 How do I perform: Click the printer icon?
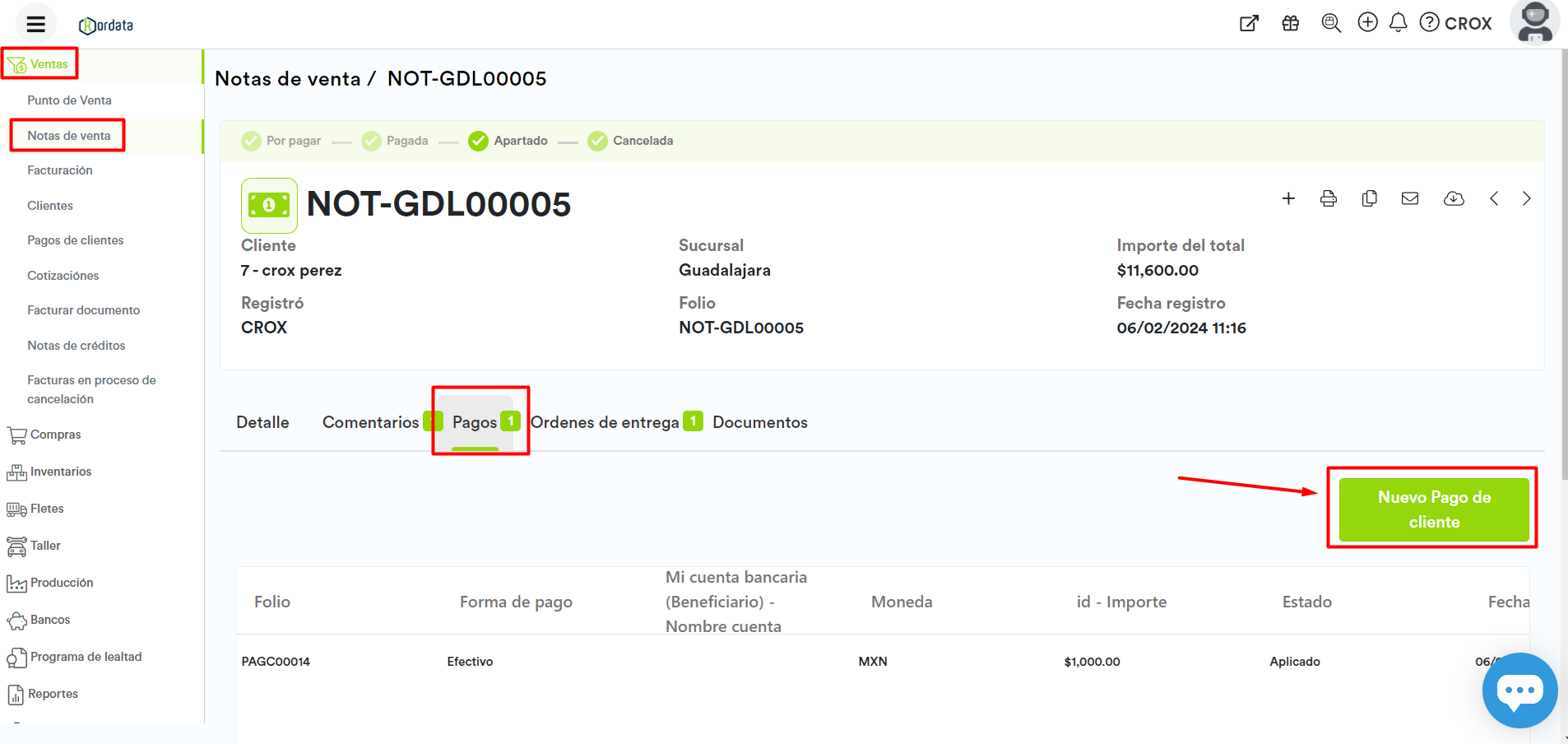pyautogui.click(x=1328, y=198)
